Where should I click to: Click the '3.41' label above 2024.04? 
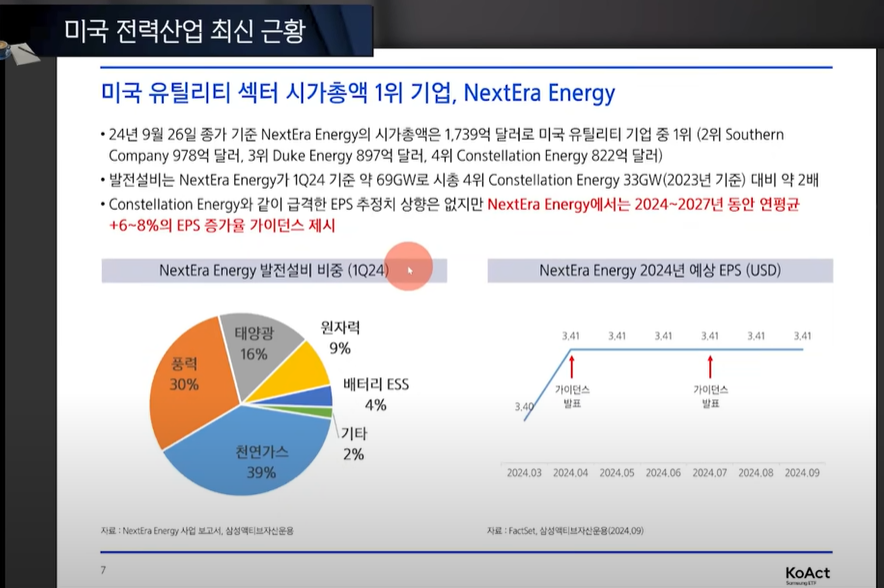pos(571,336)
